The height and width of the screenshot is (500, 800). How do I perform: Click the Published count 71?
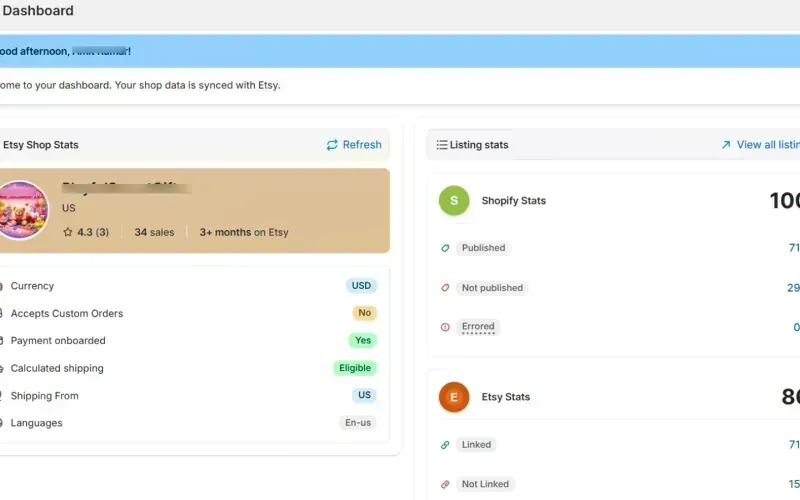point(794,248)
